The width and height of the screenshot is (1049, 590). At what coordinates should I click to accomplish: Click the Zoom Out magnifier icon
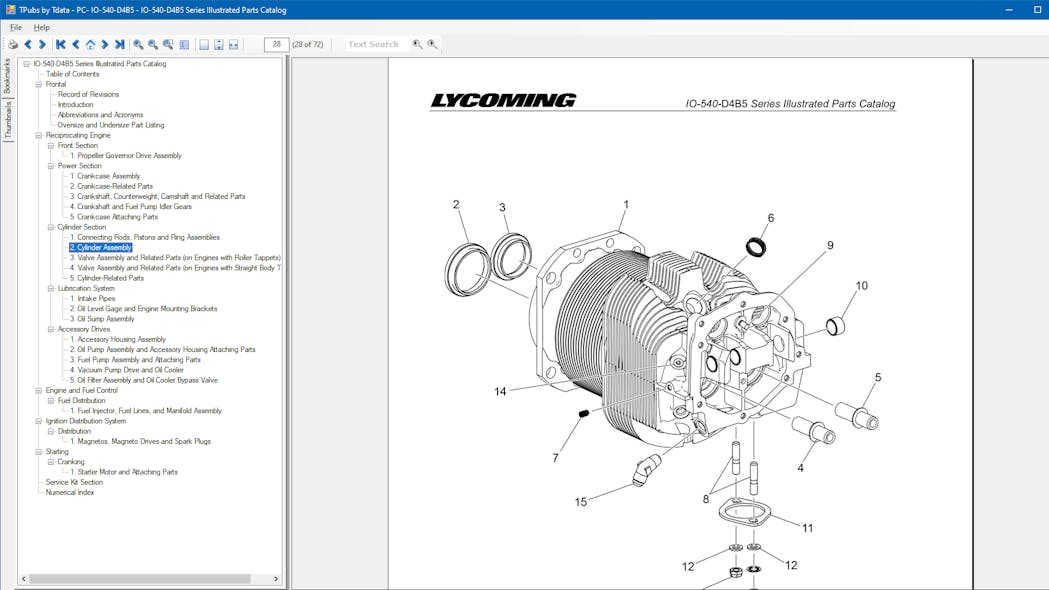(x=153, y=44)
